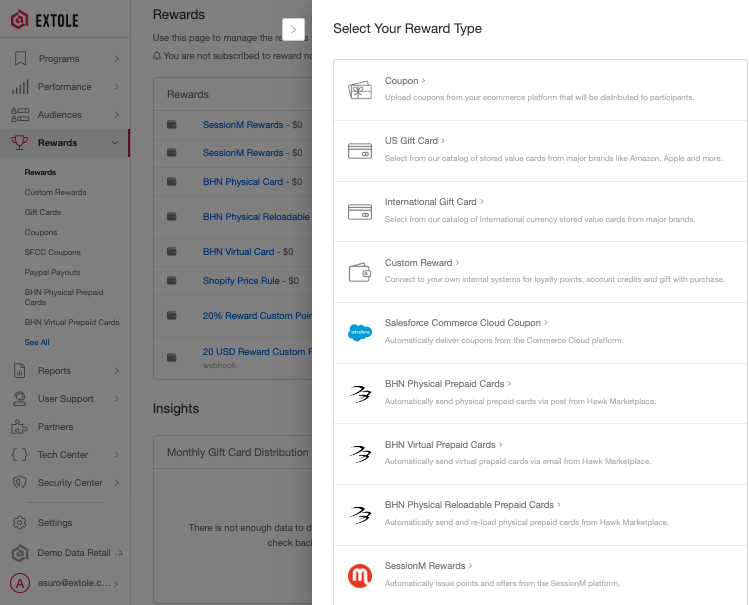Click the Audiences icon in sidebar
The width and height of the screenshot is (749, 605).
20,115
